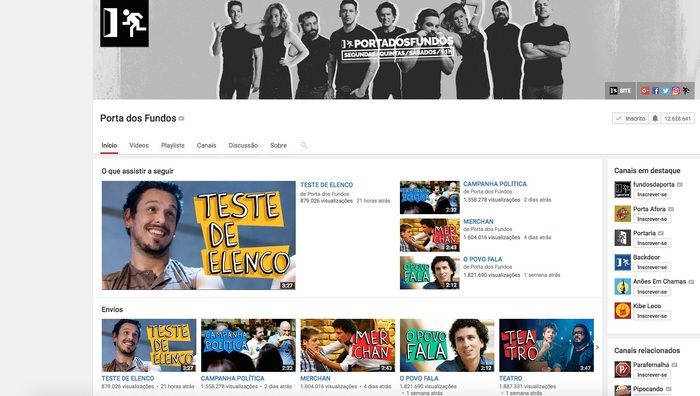Viewport: 700px width, 396px height.
Task: Open the MERCHAN title under Envios
Action: pyautogui.click(x=315, y=378)
